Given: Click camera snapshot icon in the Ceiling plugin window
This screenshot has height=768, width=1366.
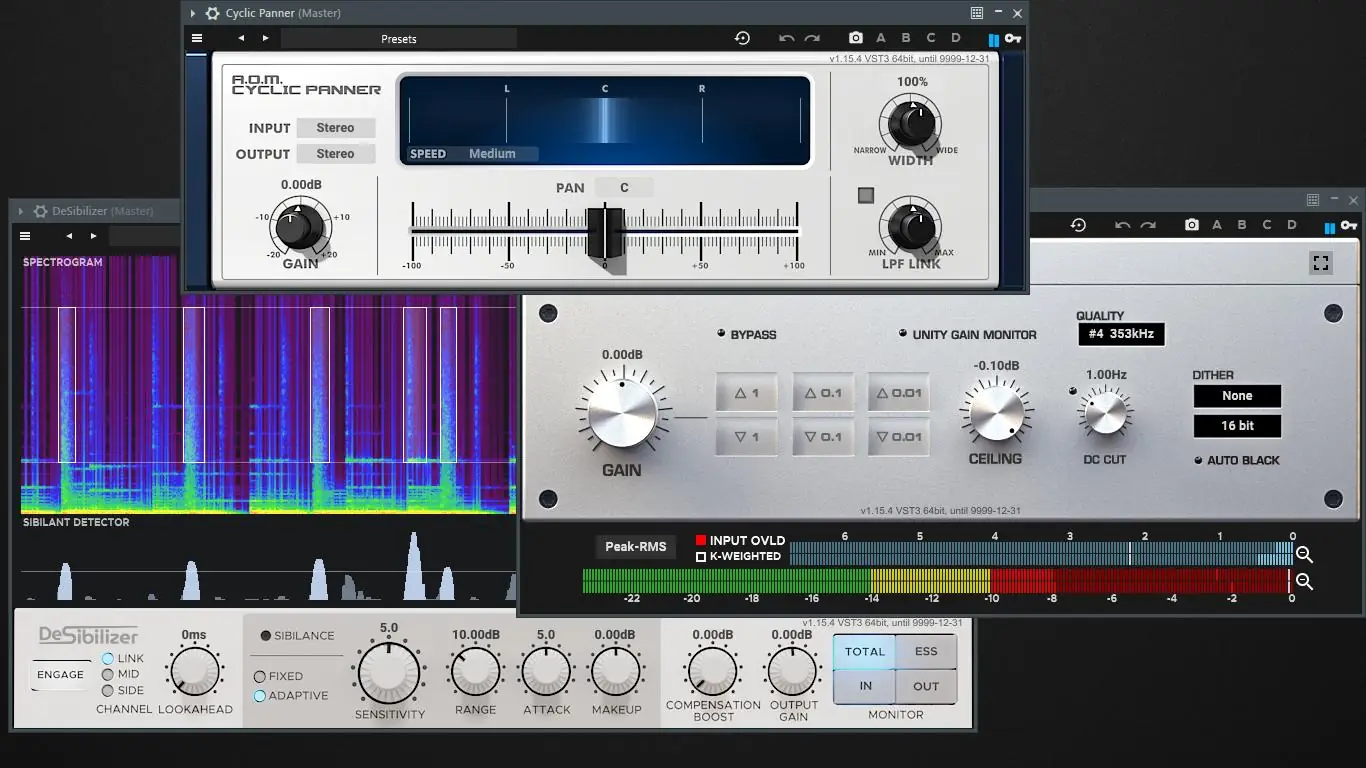Looking at the screenshot, I should click(1192, 225).
